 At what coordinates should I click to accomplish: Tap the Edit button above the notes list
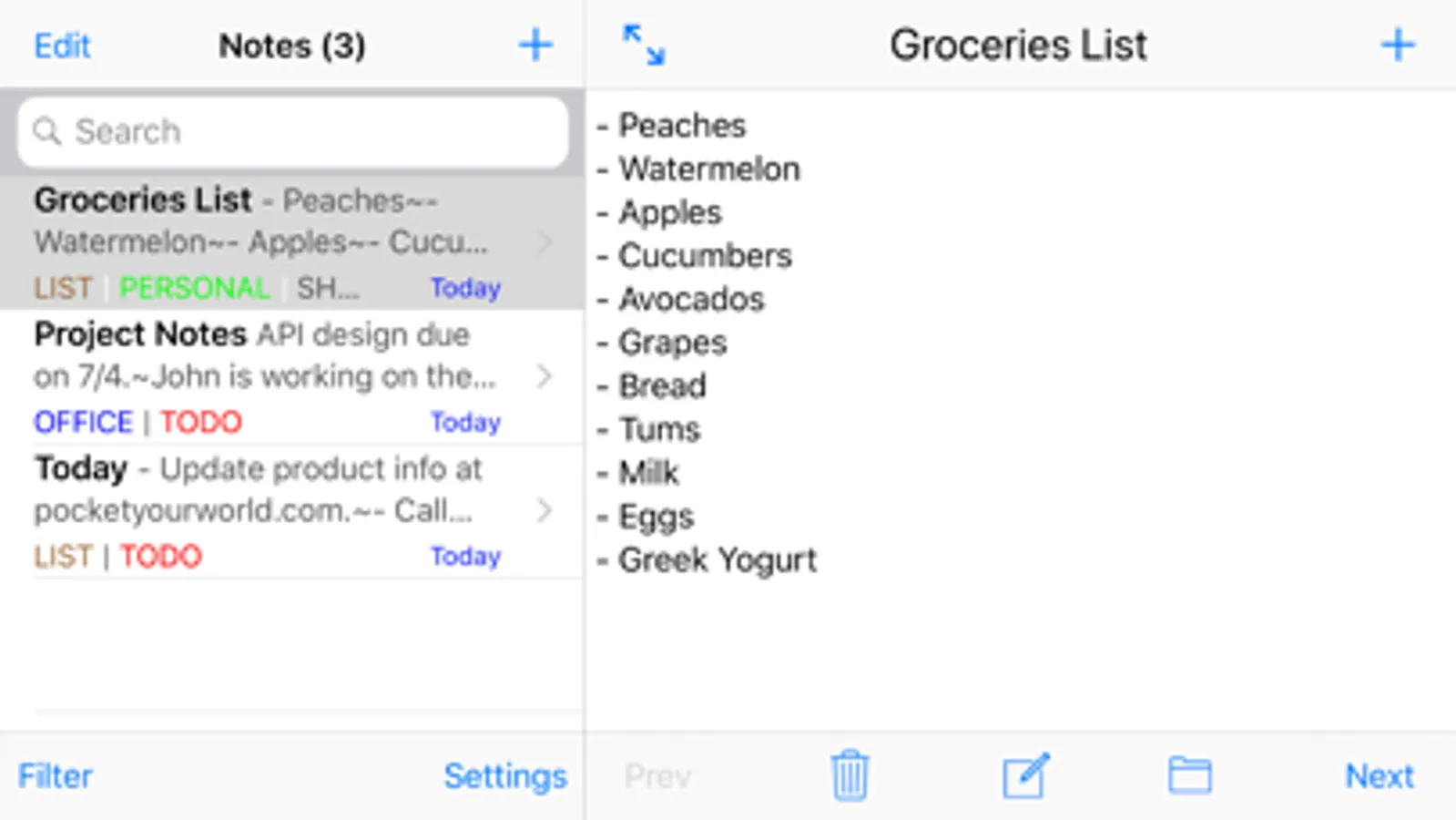pyautogui.click(x=62, y=46)
